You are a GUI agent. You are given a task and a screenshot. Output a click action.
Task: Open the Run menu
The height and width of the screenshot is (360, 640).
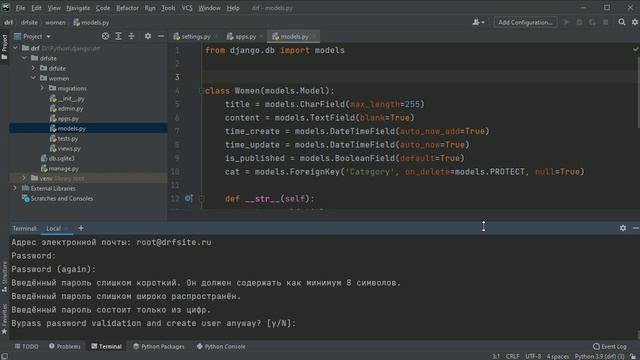pyautogui.click(x=150, y=8)
